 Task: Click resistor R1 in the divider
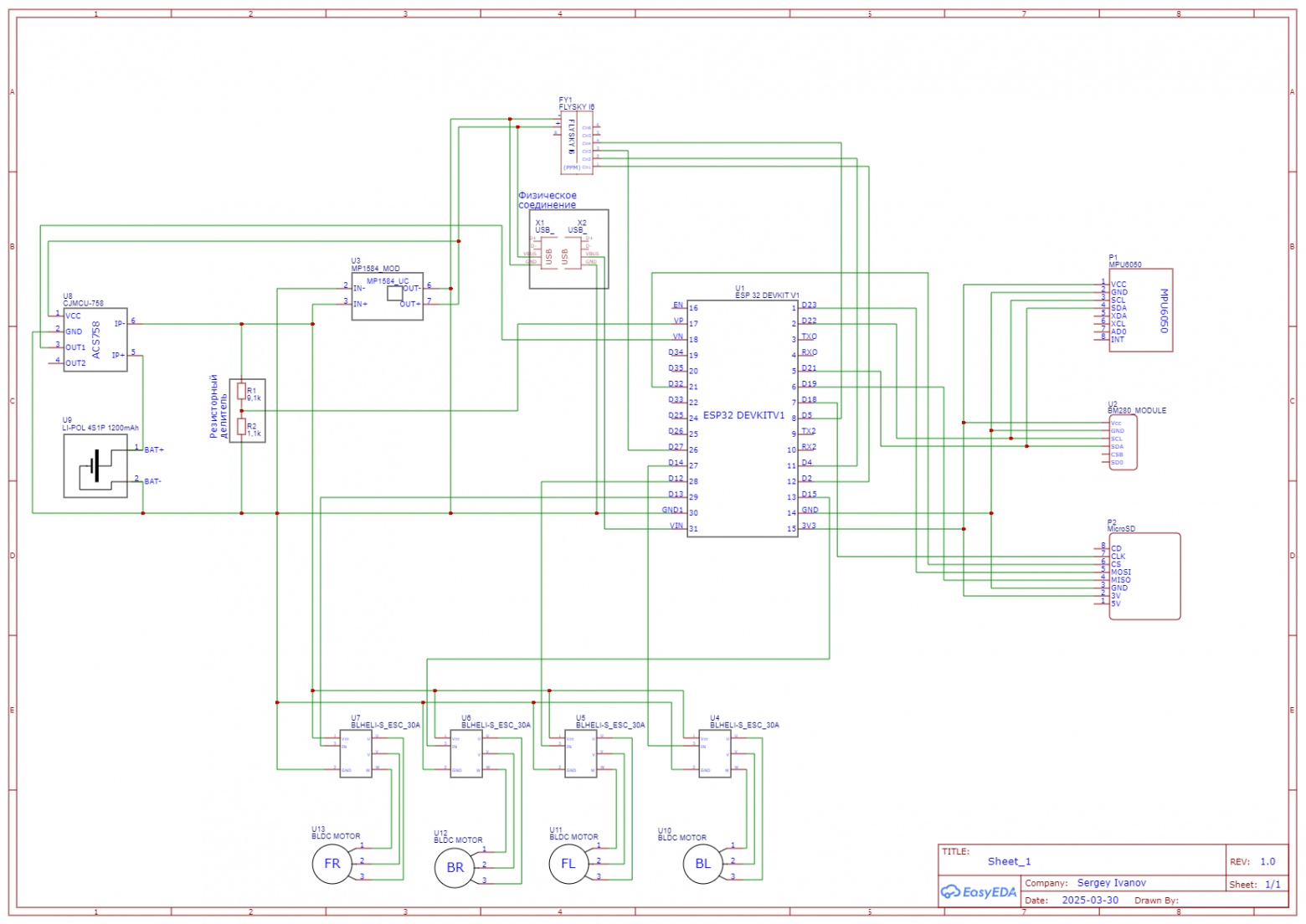pos(241,391)
